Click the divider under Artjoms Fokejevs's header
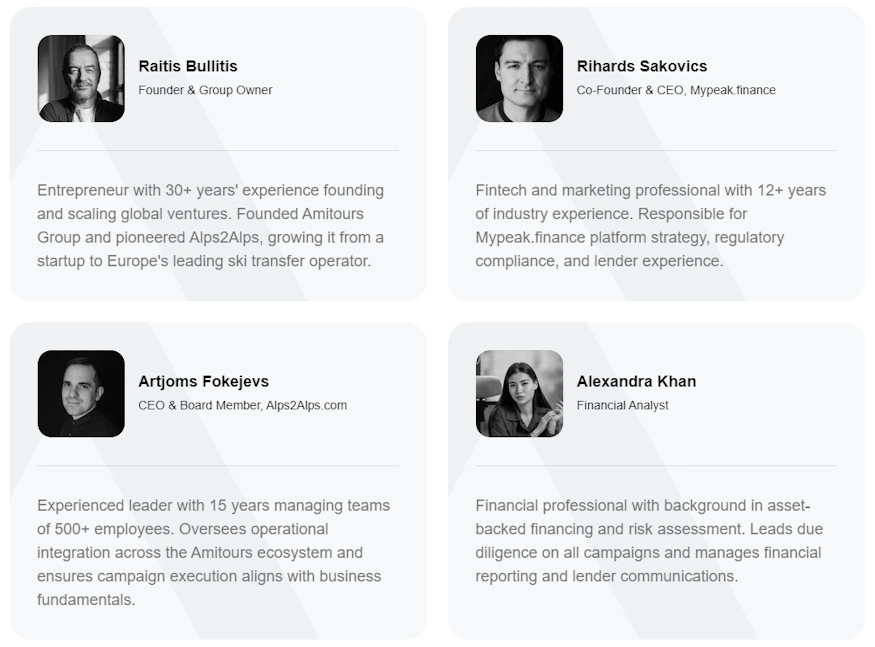875x647 pixels. click(x=218, y=466)
